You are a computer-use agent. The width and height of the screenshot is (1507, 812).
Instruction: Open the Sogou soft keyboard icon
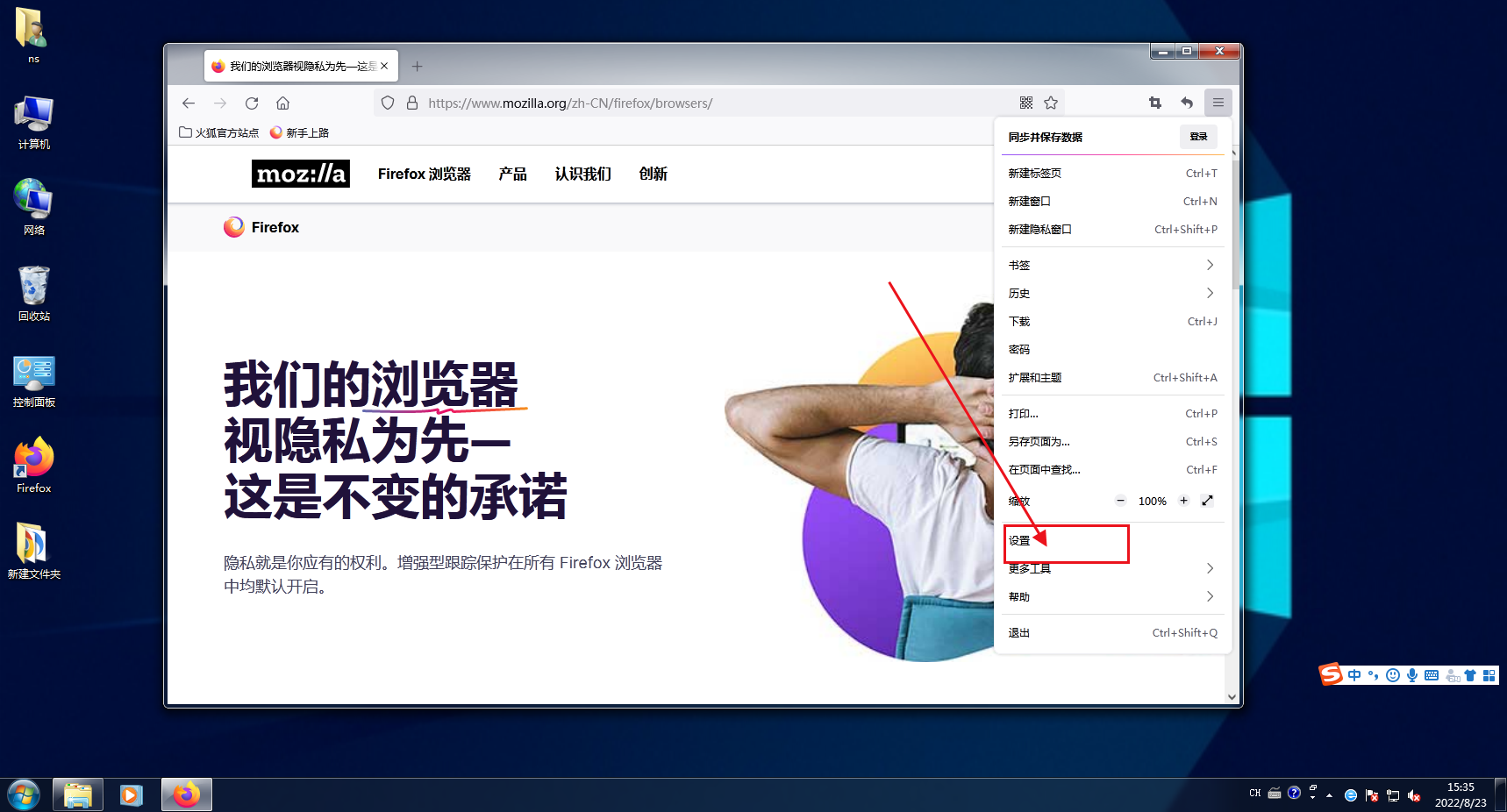point(1432,675)
